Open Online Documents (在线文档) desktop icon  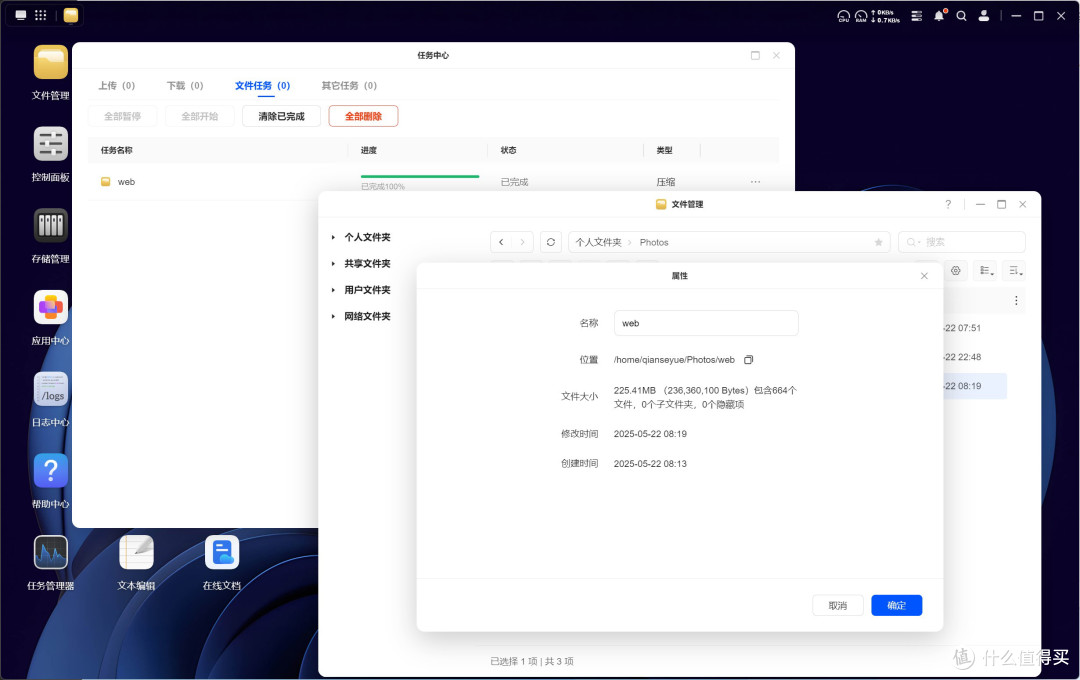222,553
